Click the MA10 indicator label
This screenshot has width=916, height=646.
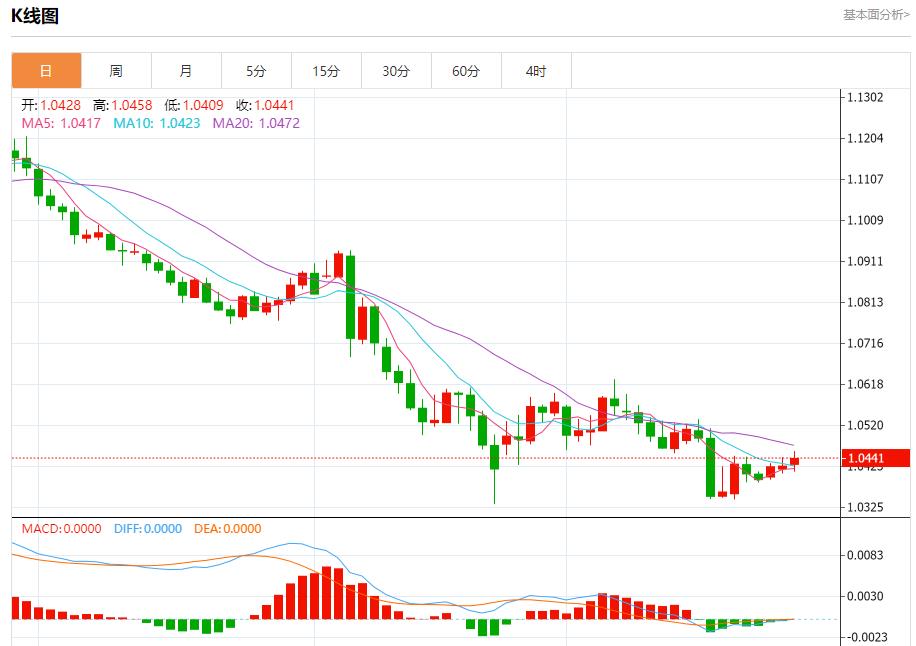click(156, 123)
